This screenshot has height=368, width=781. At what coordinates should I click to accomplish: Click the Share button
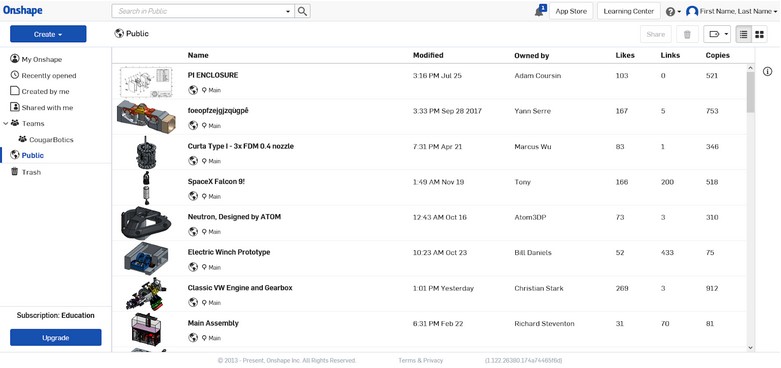coord(655,34)
